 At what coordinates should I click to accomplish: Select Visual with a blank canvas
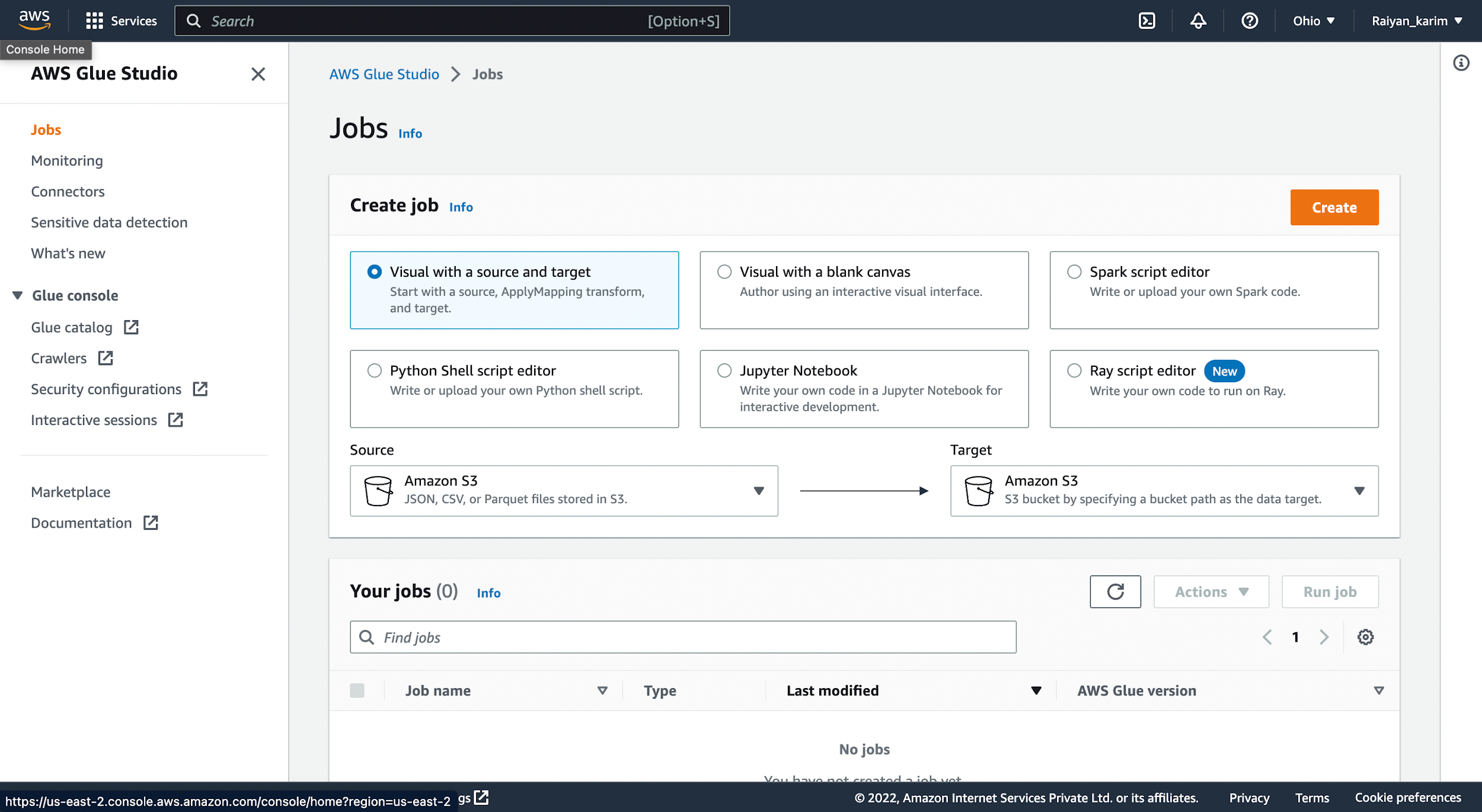click(x=724, y=272)
